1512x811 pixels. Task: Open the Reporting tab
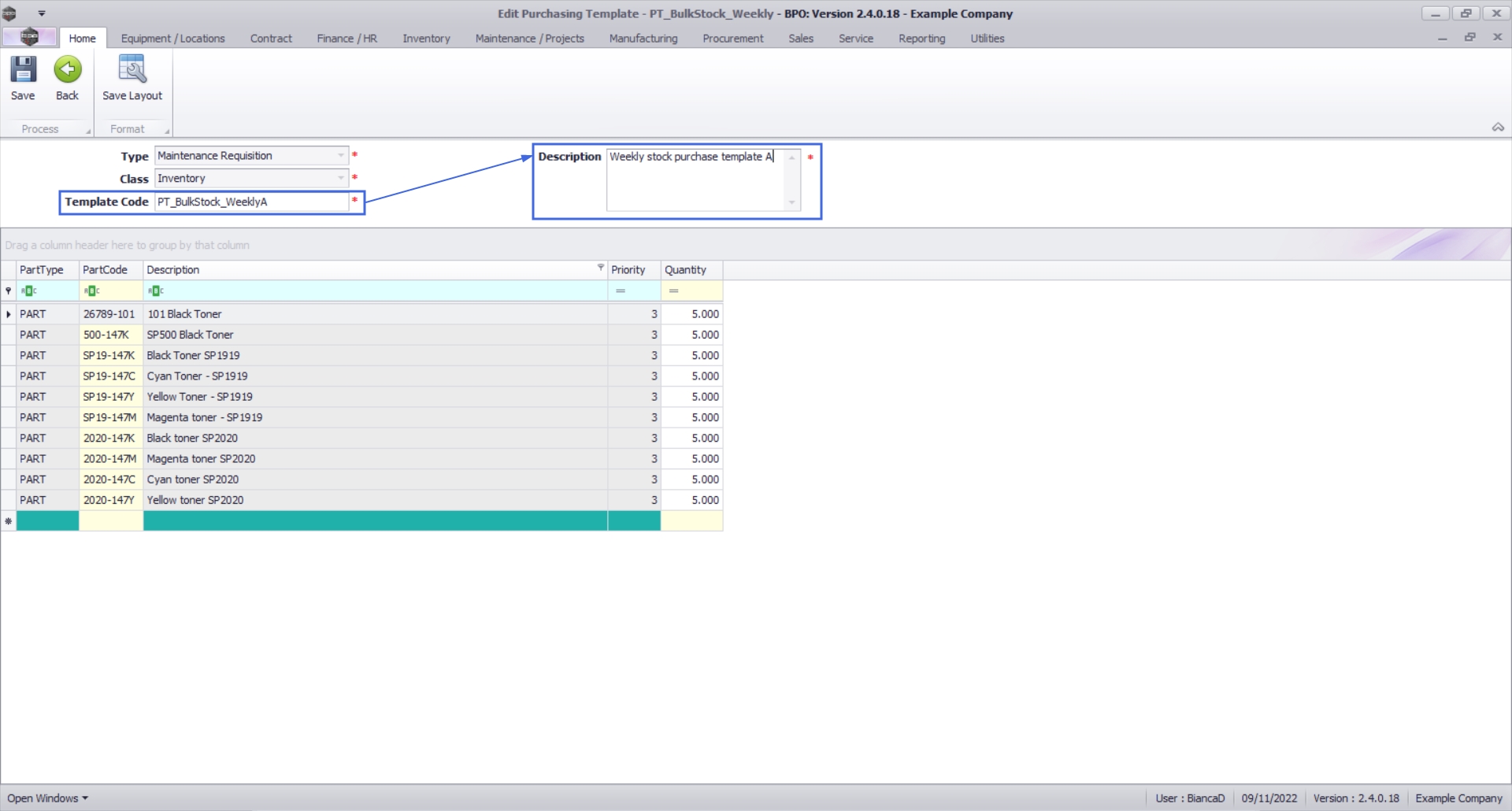(921, 38)
